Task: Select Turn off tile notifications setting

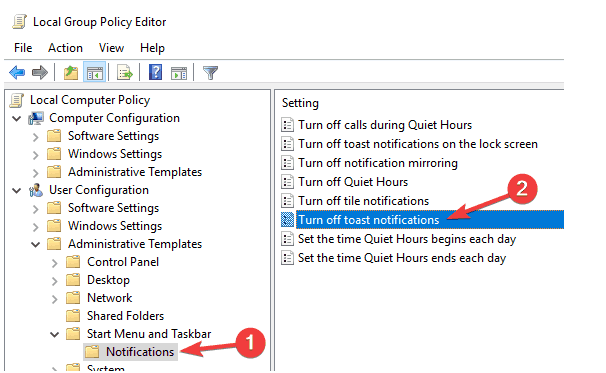Action: click(363, 201)
